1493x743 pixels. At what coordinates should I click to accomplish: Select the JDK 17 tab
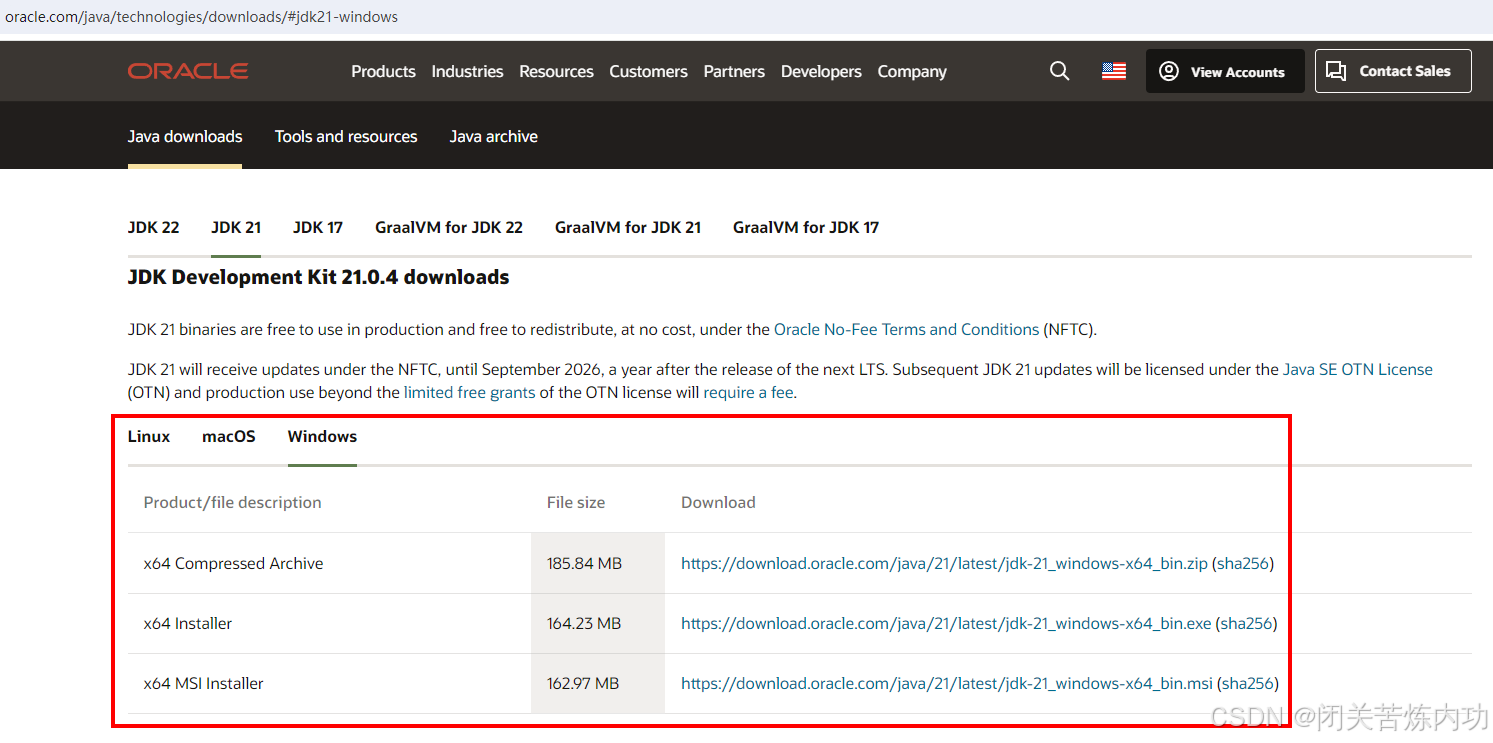pyautogui.click(x=318, y=227)
